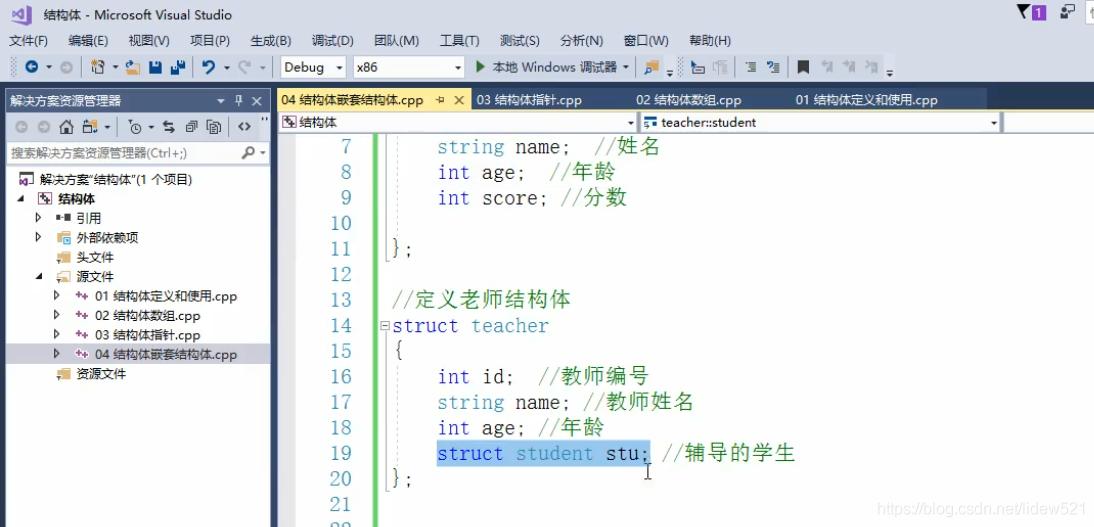Collapse All in Solution Explorer

(191, 127)
